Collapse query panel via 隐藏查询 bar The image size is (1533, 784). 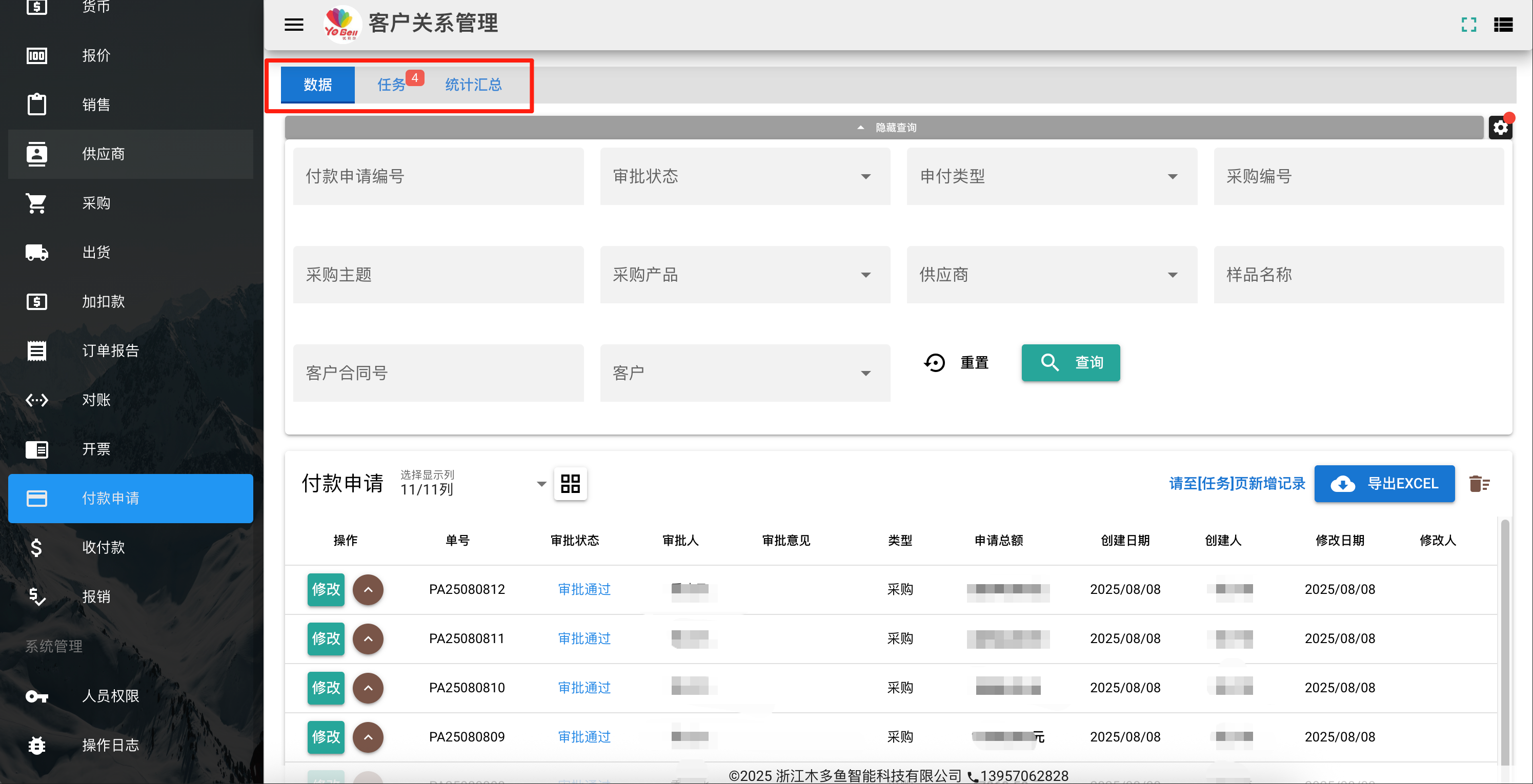point(884,127)
